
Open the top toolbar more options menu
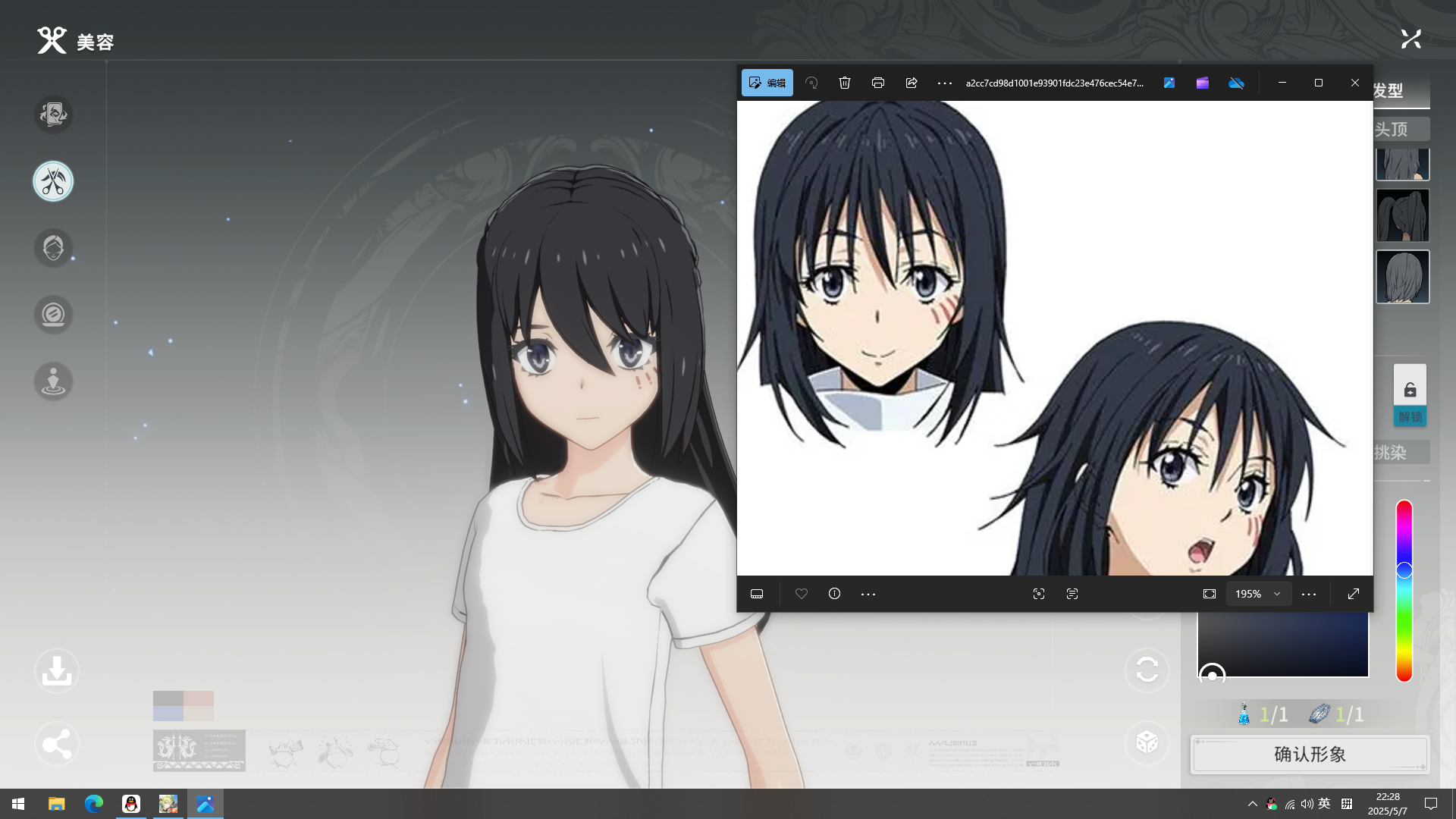944,83
